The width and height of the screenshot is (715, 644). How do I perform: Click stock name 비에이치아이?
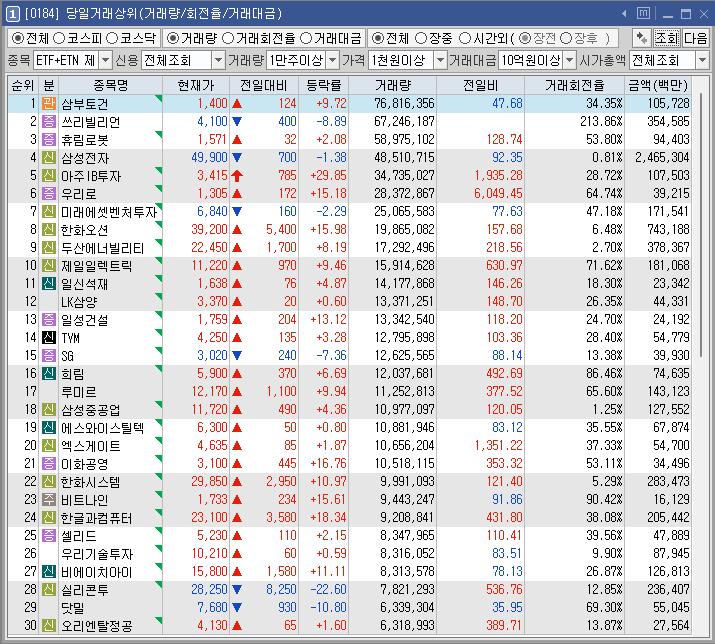tap(96, 571)
